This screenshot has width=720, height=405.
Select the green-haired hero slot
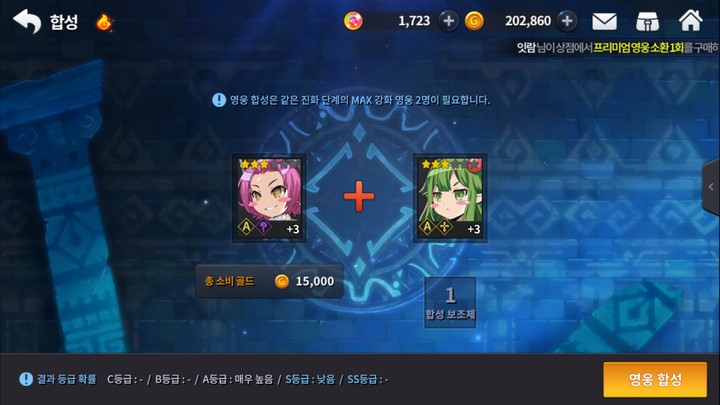tap(450, 198)
